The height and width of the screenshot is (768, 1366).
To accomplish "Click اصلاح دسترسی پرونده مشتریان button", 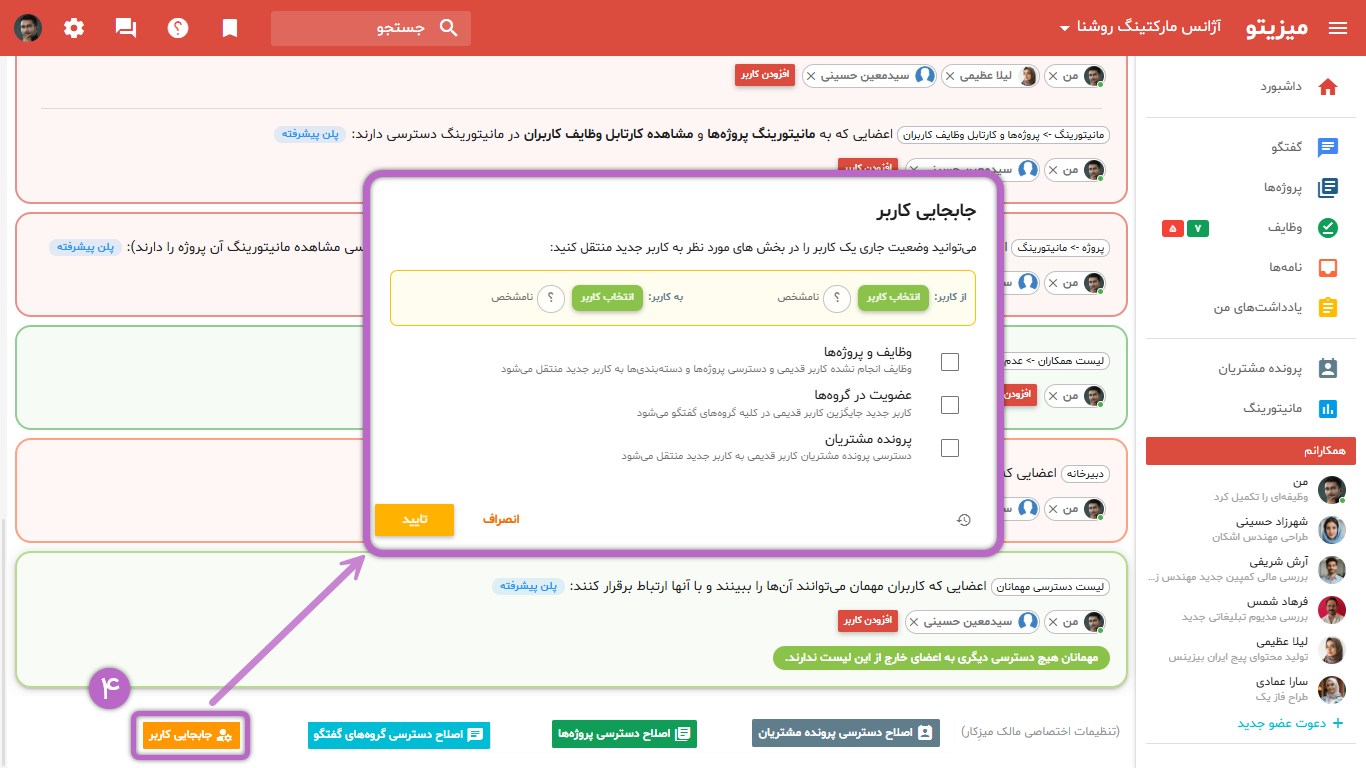I will point(846,734).
